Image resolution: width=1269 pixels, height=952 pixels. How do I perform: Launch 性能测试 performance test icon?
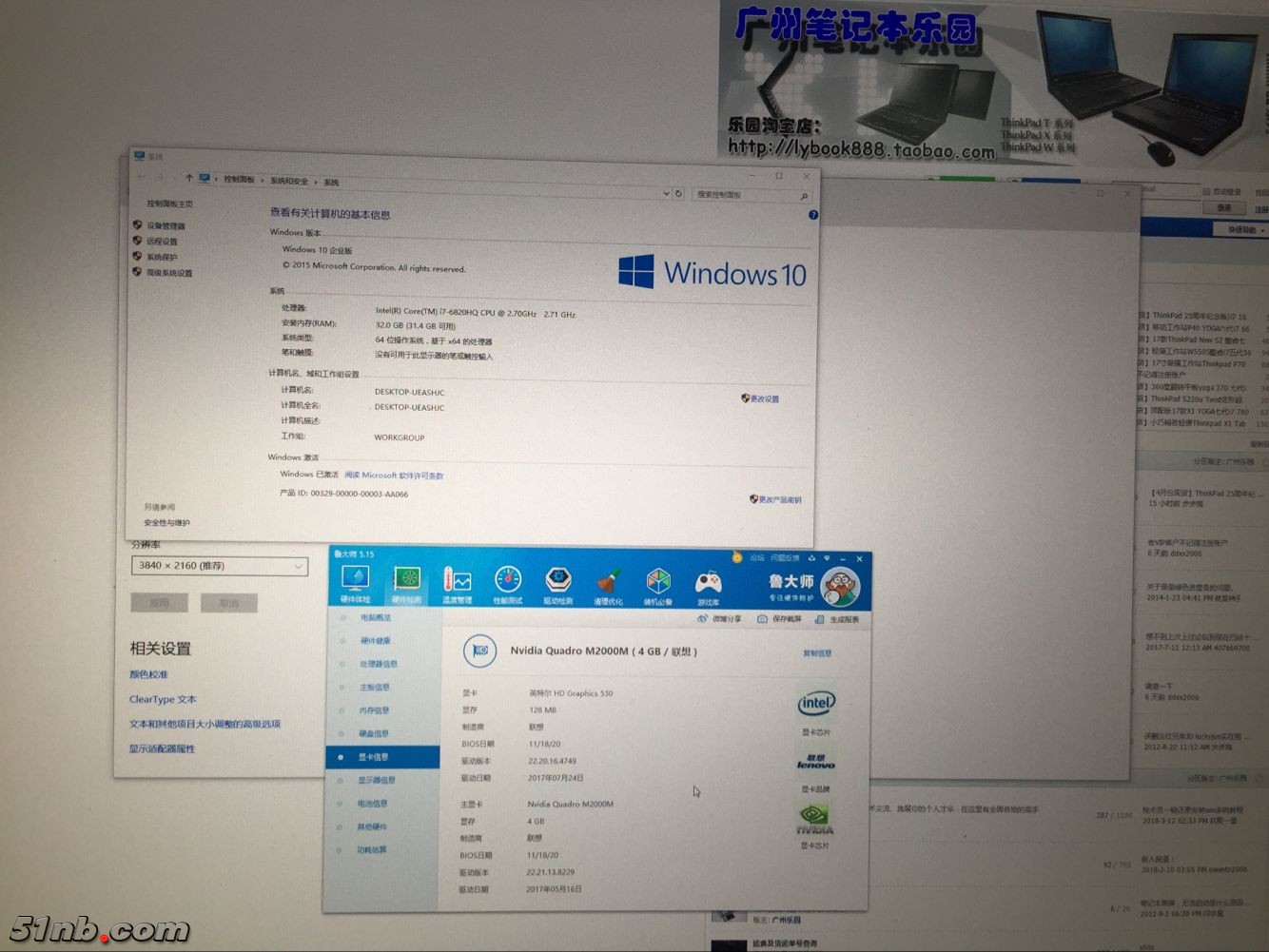pos(508,587)
